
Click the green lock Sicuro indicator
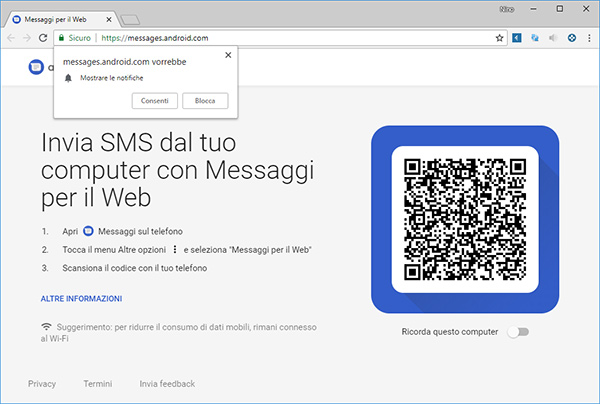(75, 38)
